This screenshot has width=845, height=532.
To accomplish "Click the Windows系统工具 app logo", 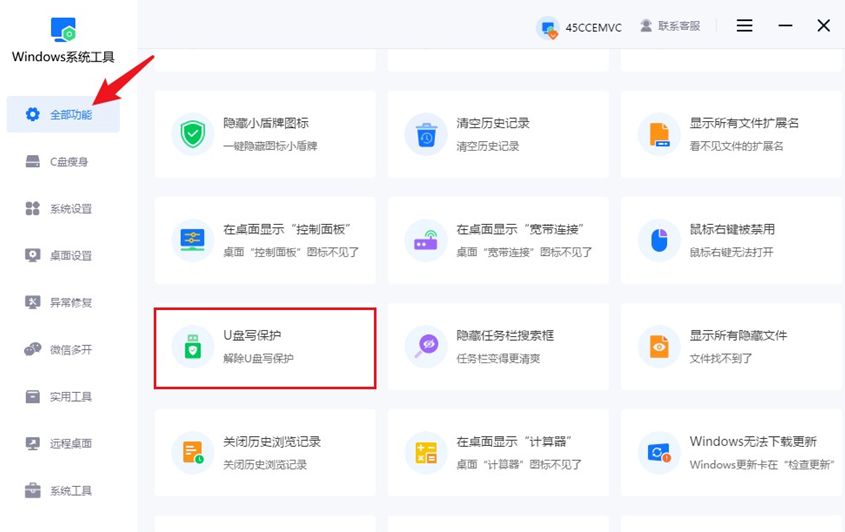I will point(63,30).
